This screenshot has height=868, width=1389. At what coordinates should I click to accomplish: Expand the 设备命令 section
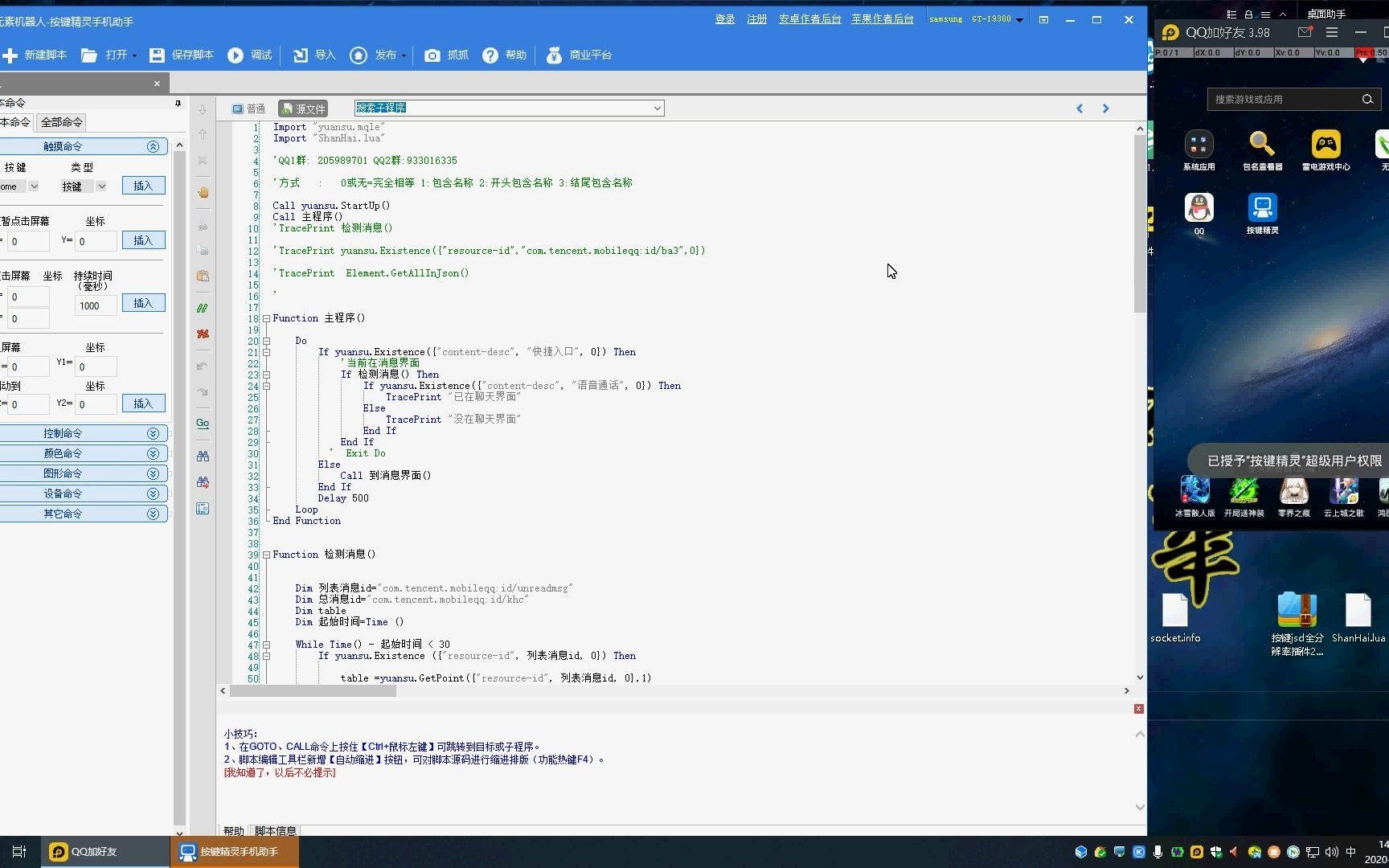(153, 493)
